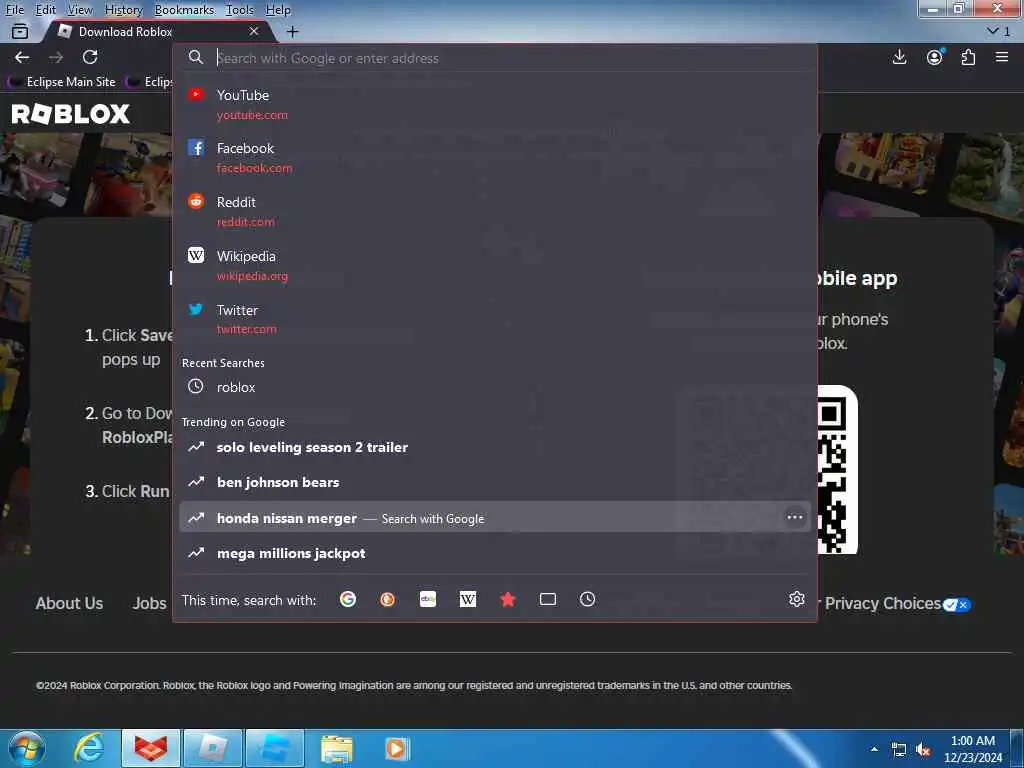Close the Download Roblox tab
The height and width of the screenshot is (768, 1024).
point(254,31)
